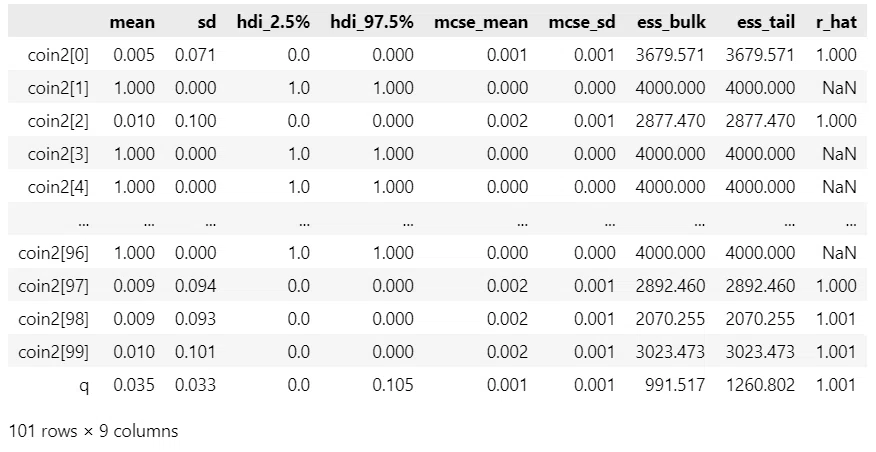Select the 991.517 ess_bulk cell
This screenshot has width=876, height=452.
(x=675, y=384)
